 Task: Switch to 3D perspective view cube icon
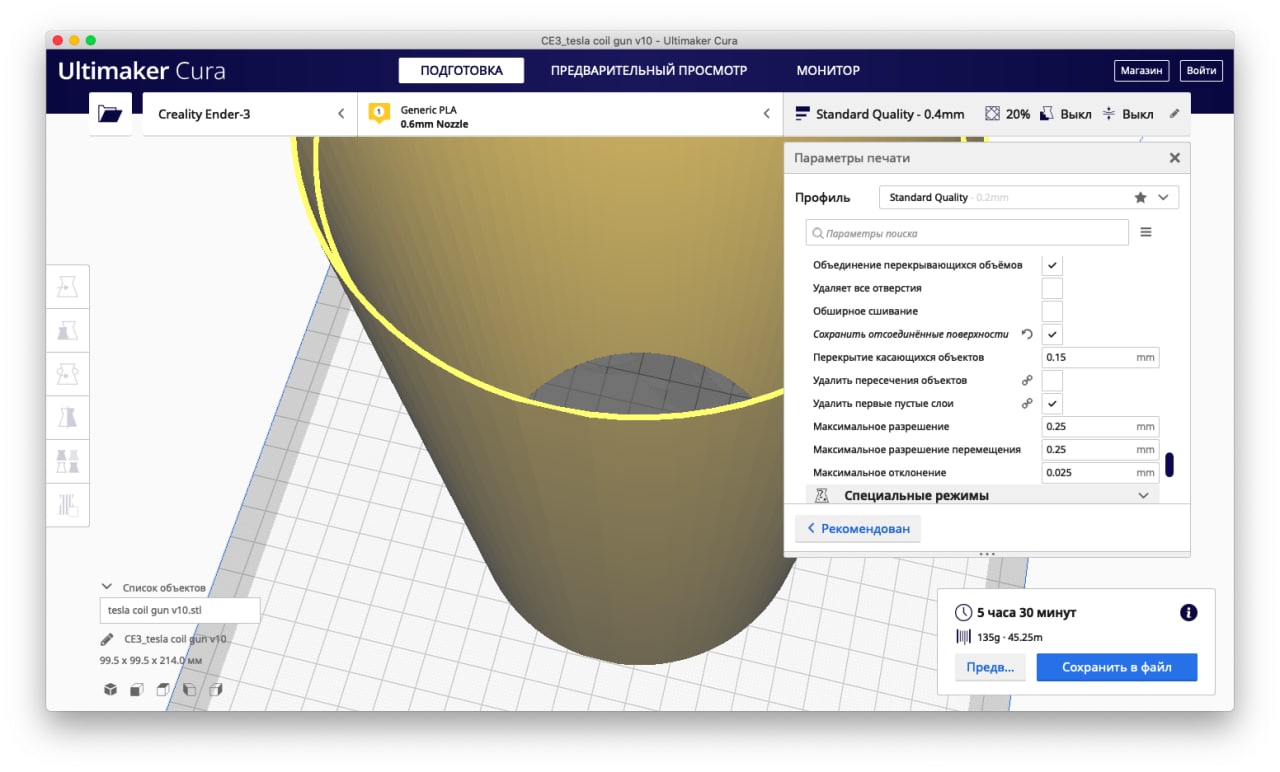point(110,690)
